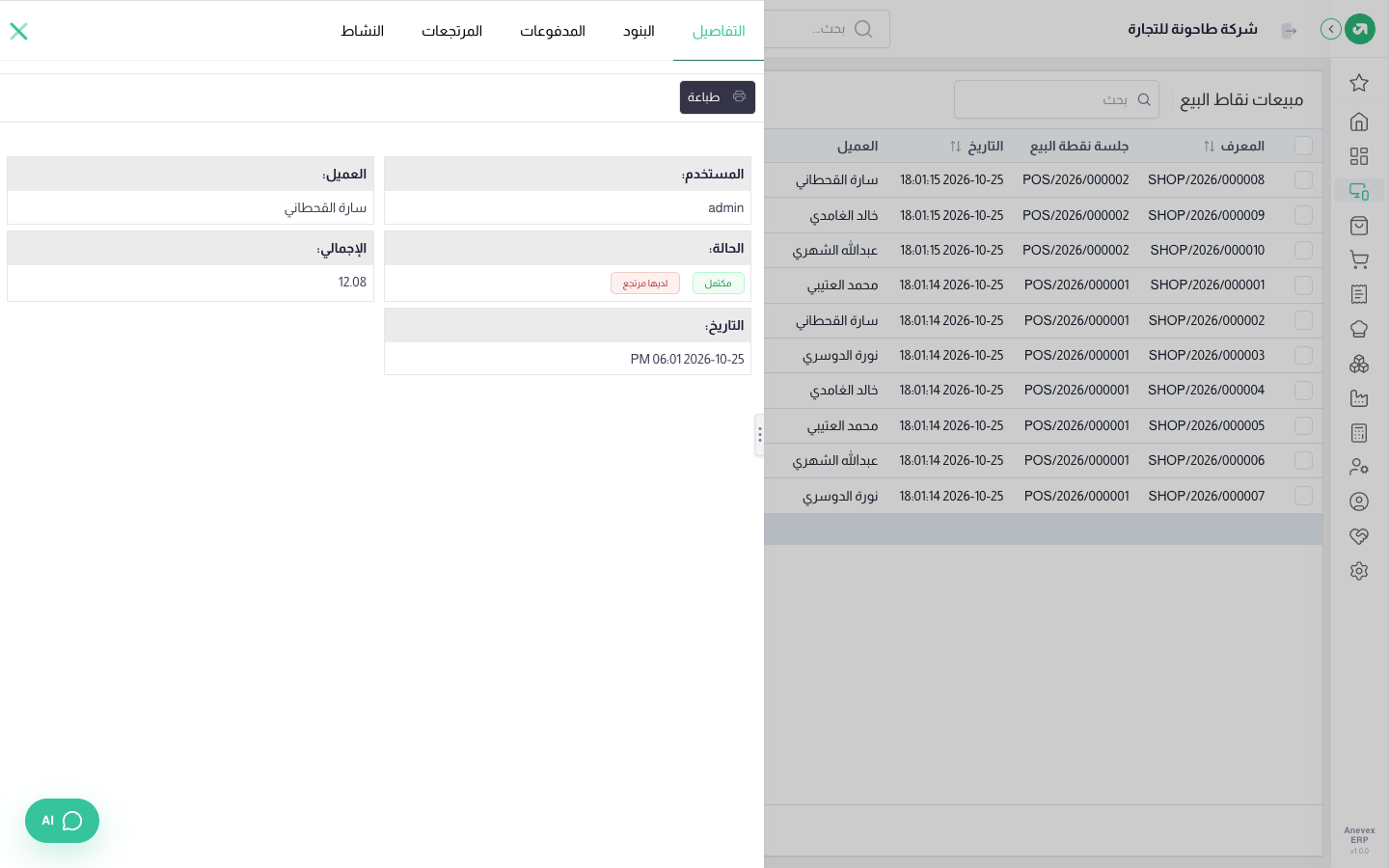Open the user settings icon in sidebar
1389x868 pixels.
(x=1359, y=467)
